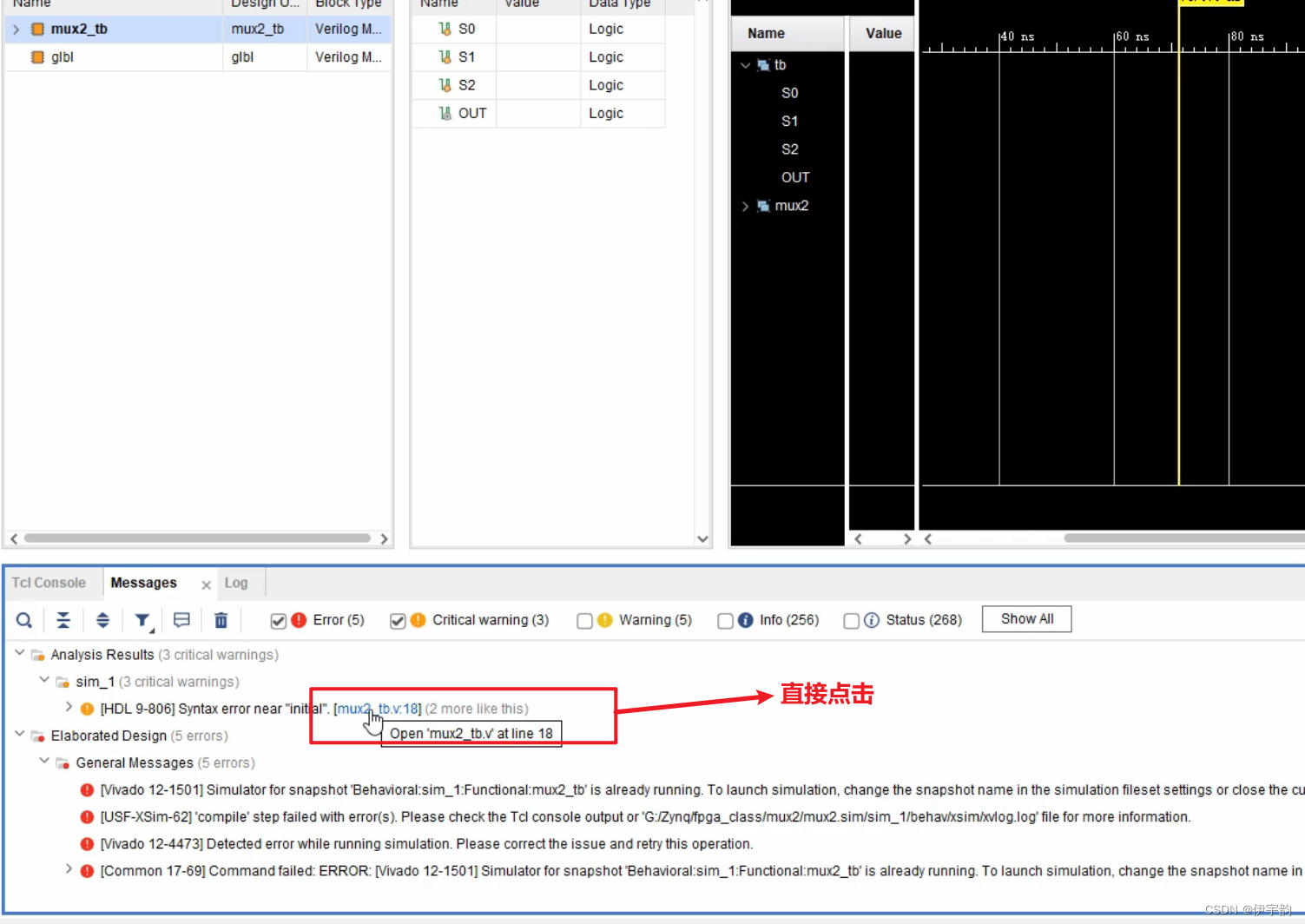This screenshot has width=1305, height=924.
Task: Open the message filter icon
Action: 142,619
